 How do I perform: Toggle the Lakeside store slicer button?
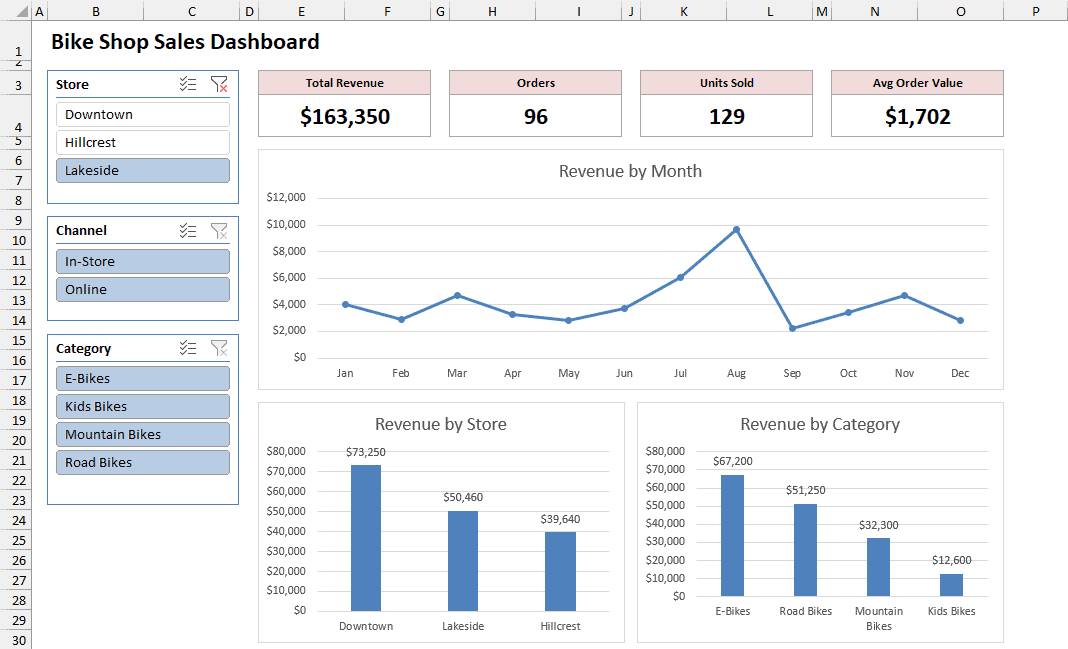point(143,170)
